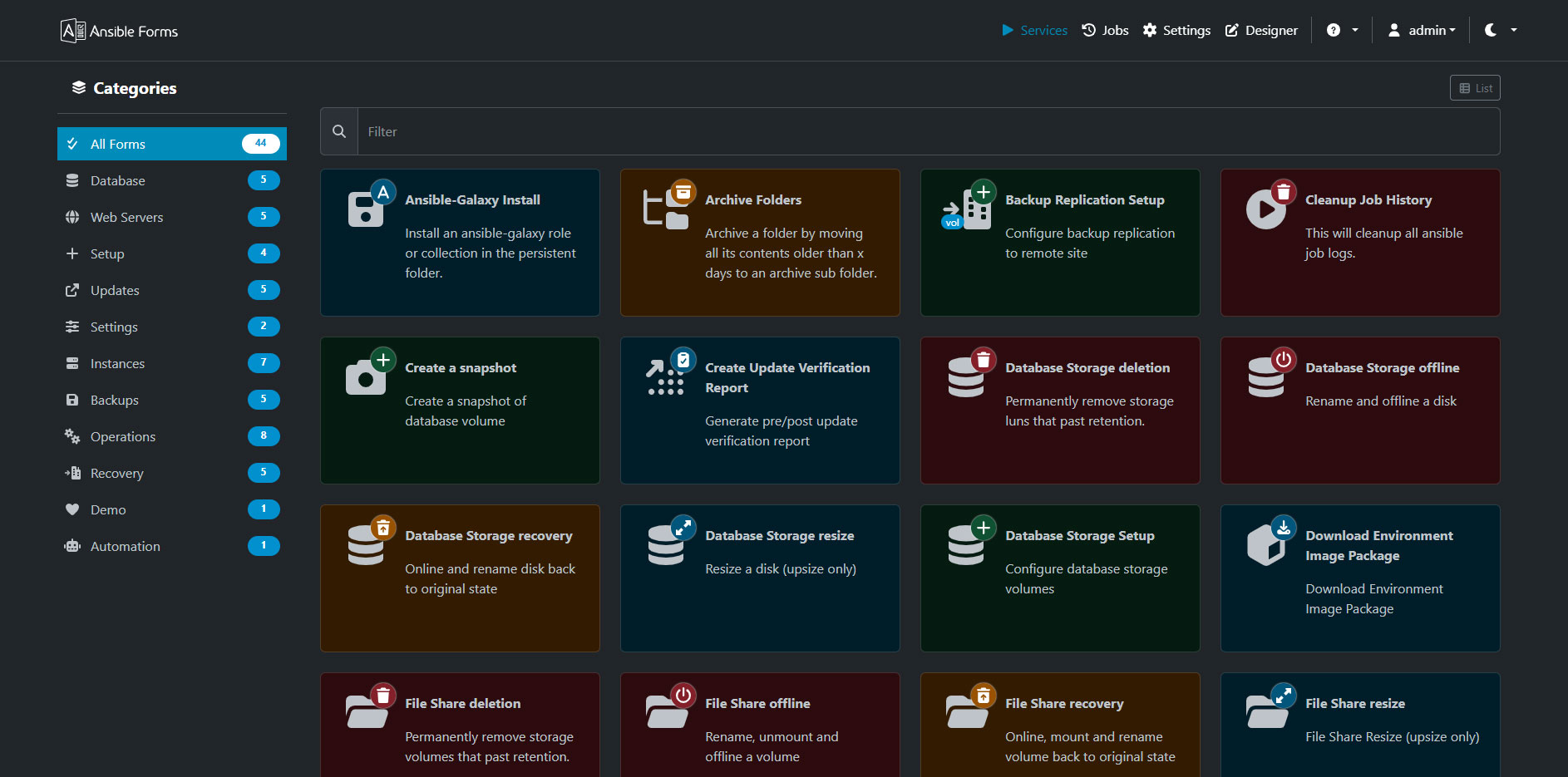The image size is (1568, 777).
Task: Select the Operations category
Action: [x=123, y=436]
